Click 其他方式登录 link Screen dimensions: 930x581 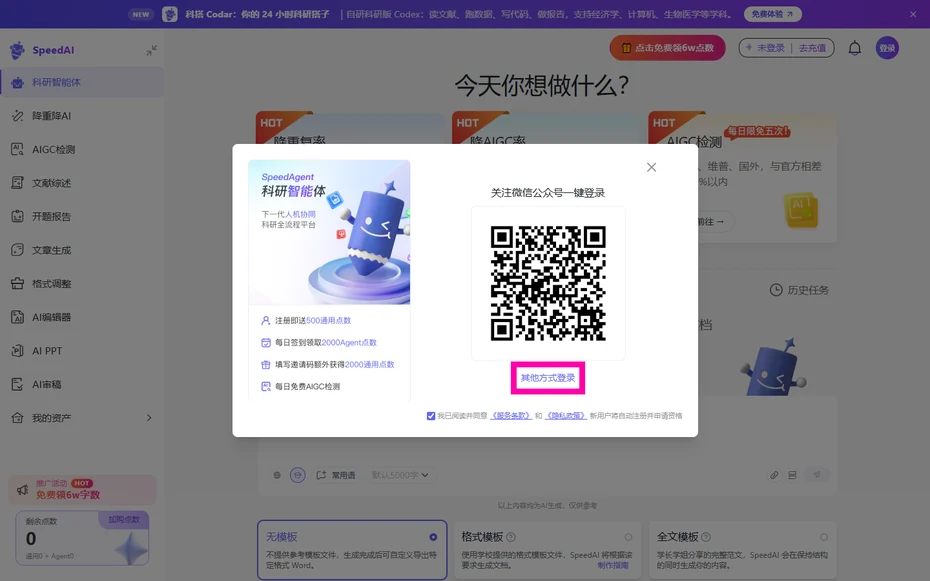pos(547,378)
